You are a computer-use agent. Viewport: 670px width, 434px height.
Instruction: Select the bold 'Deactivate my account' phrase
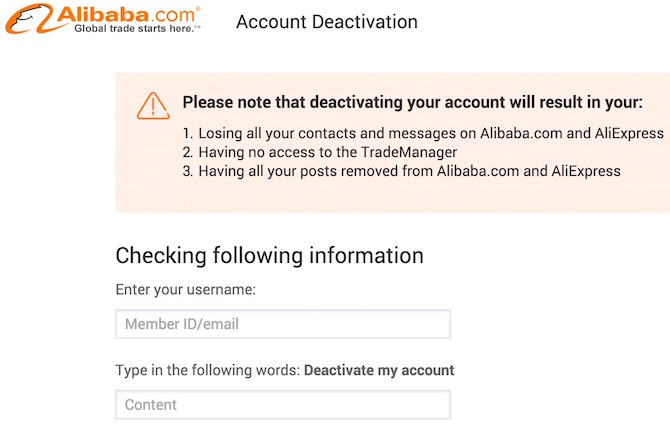[x=379, y=370]
